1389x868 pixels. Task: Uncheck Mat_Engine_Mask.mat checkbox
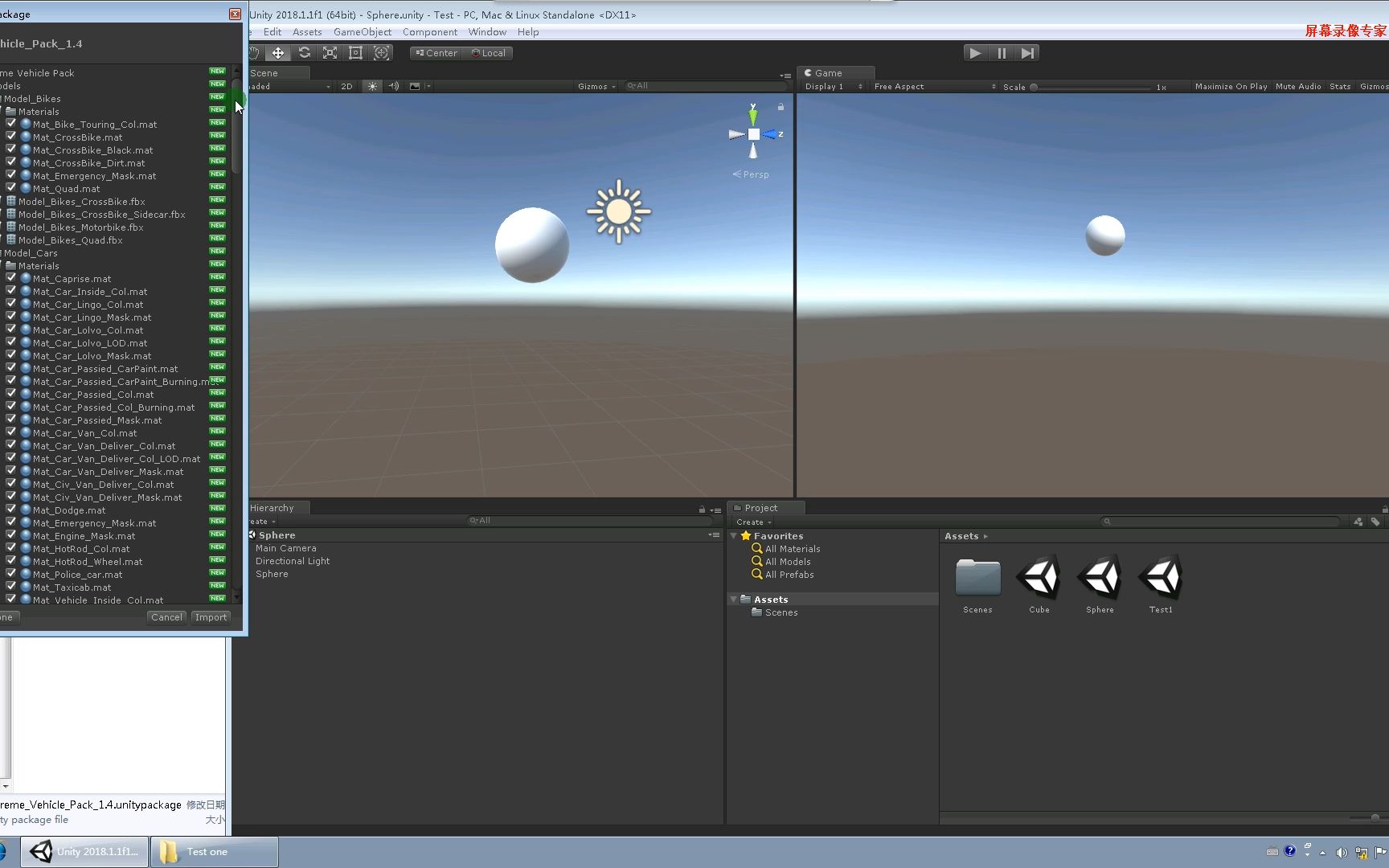pos(11,535)
